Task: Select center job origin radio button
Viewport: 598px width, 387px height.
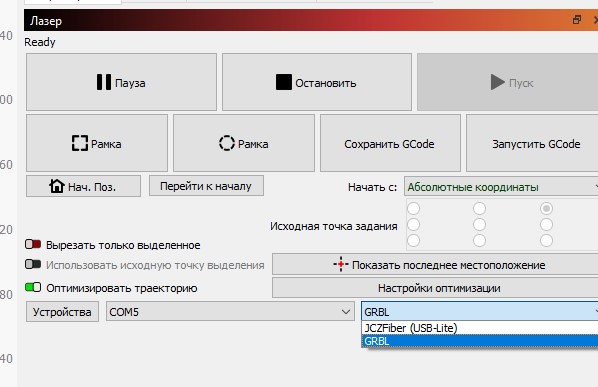Action: coord(479,225)
